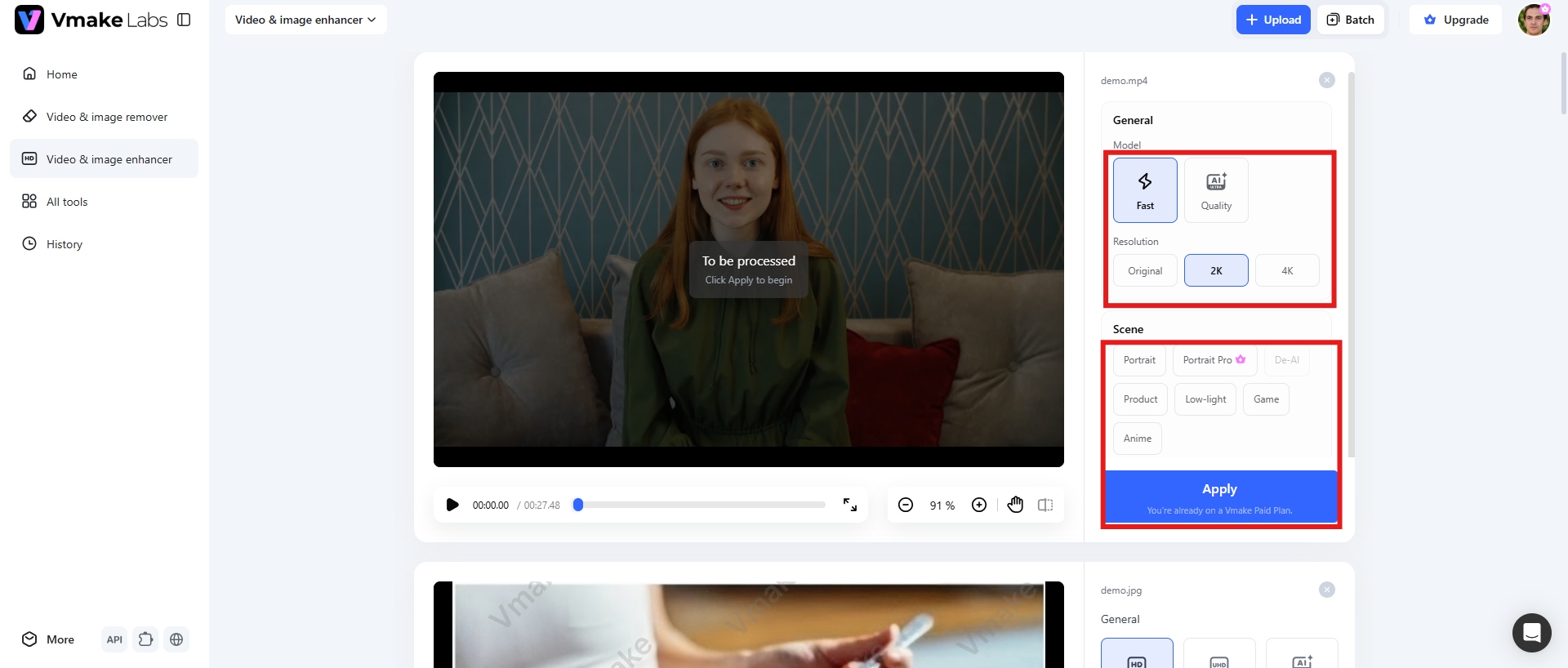Open All tools page
1568x668 pixels.
tap(104, 201)
